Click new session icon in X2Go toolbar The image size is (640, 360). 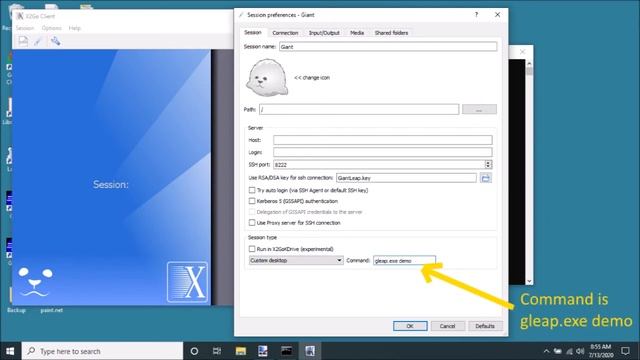[23, 41]
